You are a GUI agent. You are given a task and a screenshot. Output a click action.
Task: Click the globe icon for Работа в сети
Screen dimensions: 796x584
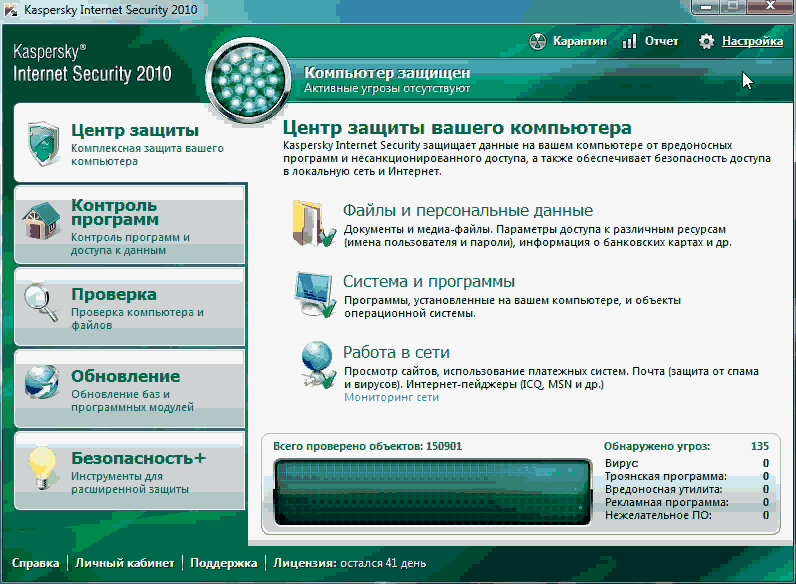pyautogui.click(x=313, y=365)
